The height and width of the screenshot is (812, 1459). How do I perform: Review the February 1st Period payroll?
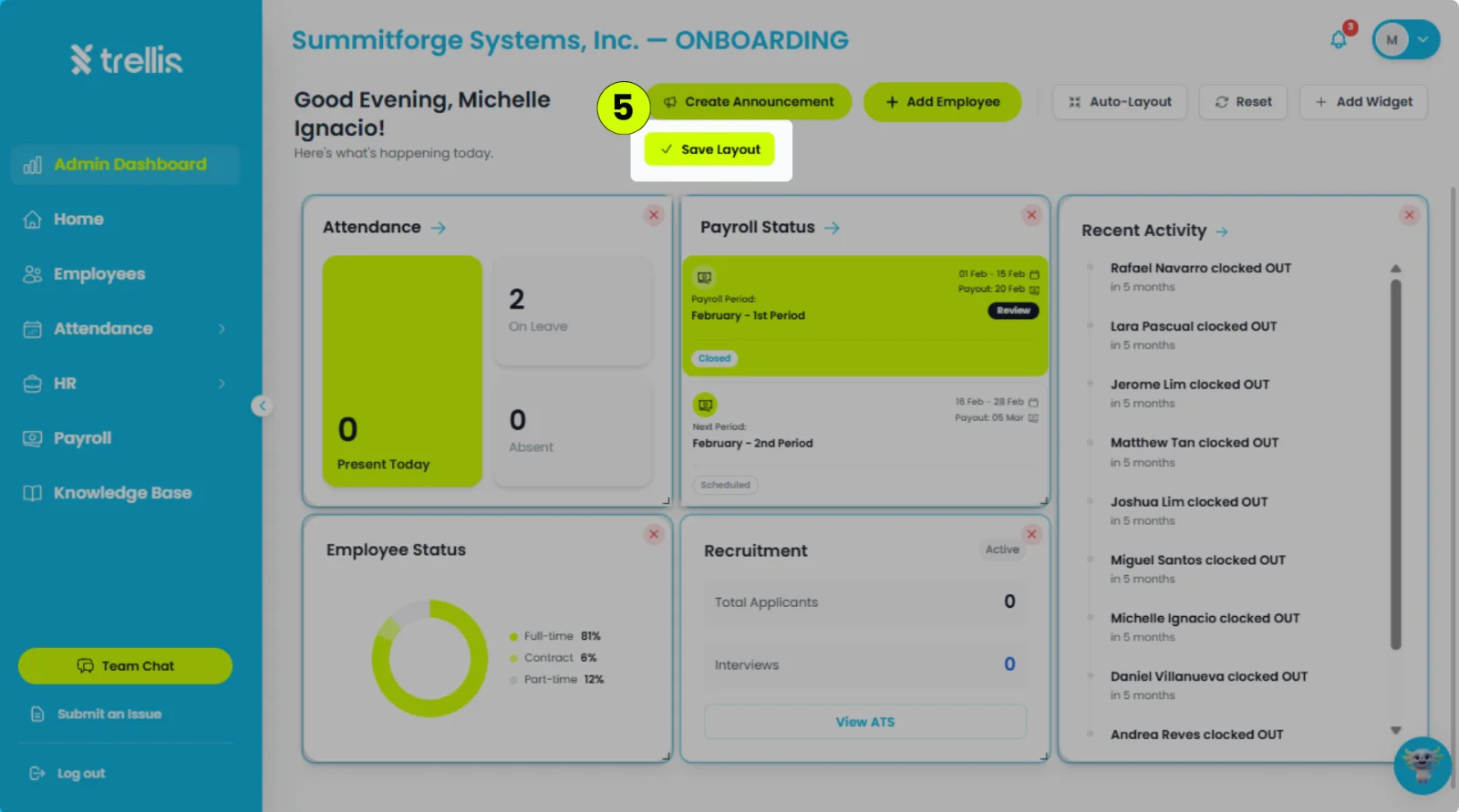coord(1013,311)
